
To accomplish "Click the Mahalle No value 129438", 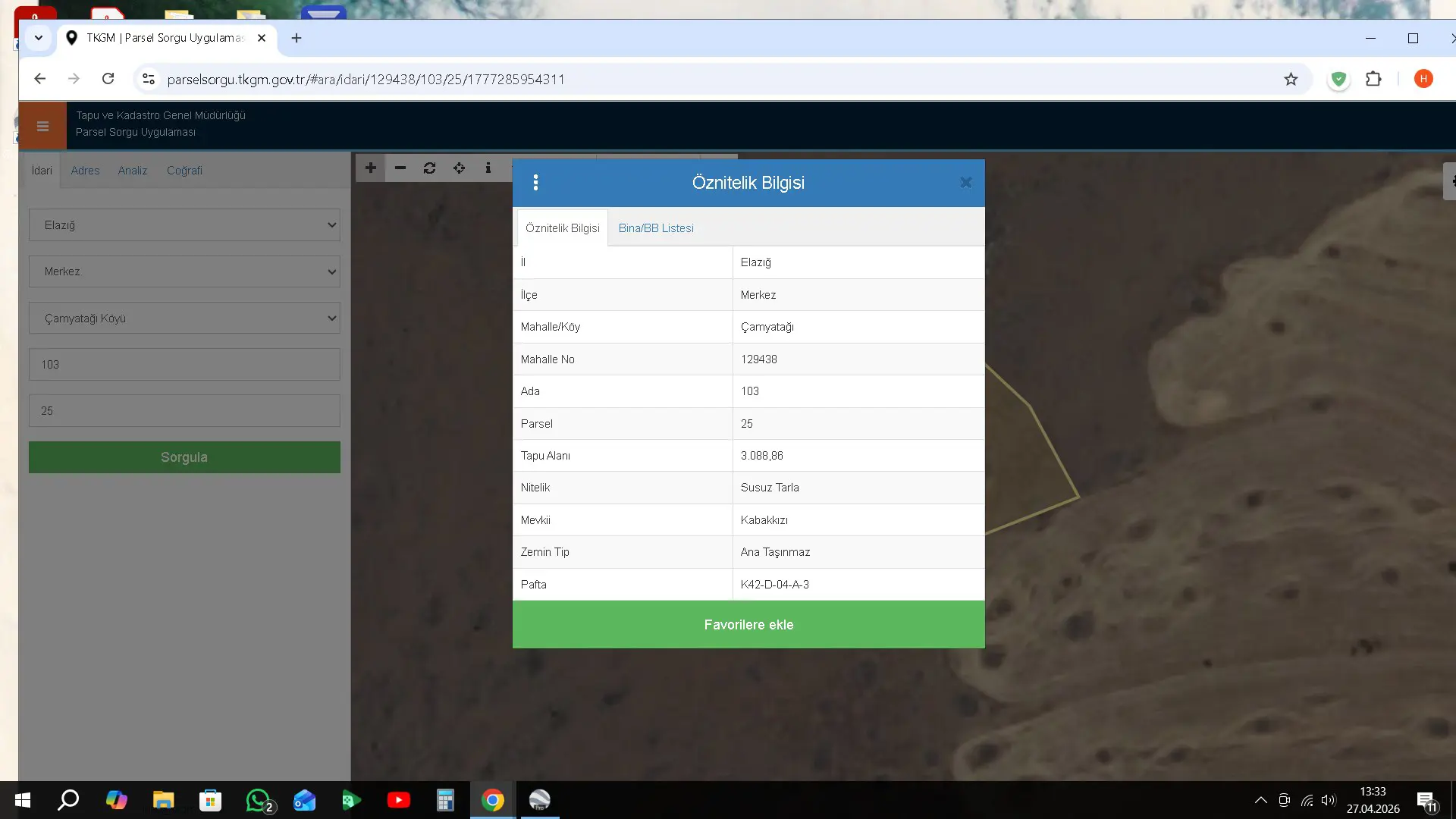I will pos(759,359).
